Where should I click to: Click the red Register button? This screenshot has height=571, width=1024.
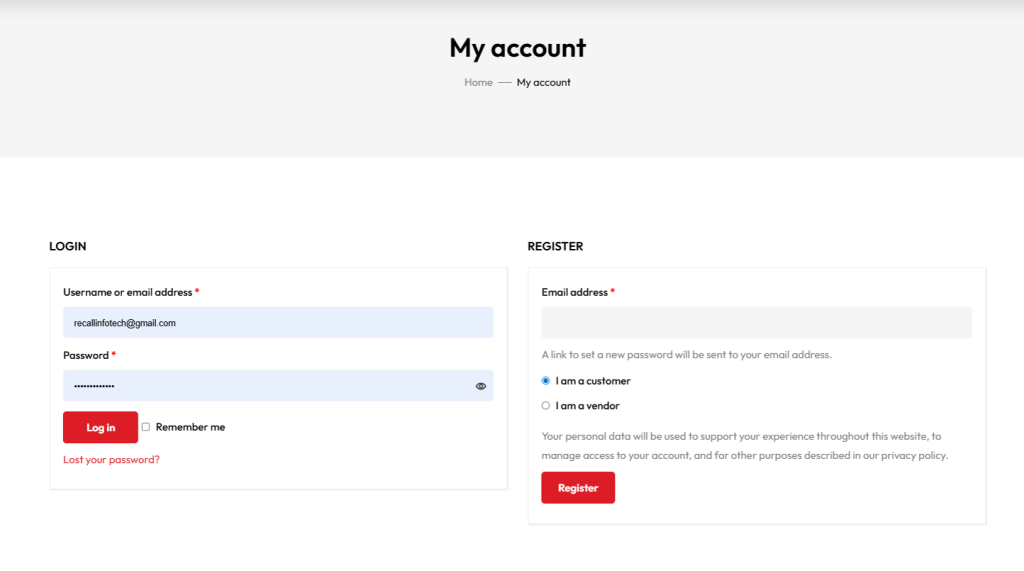coord(578,488)
